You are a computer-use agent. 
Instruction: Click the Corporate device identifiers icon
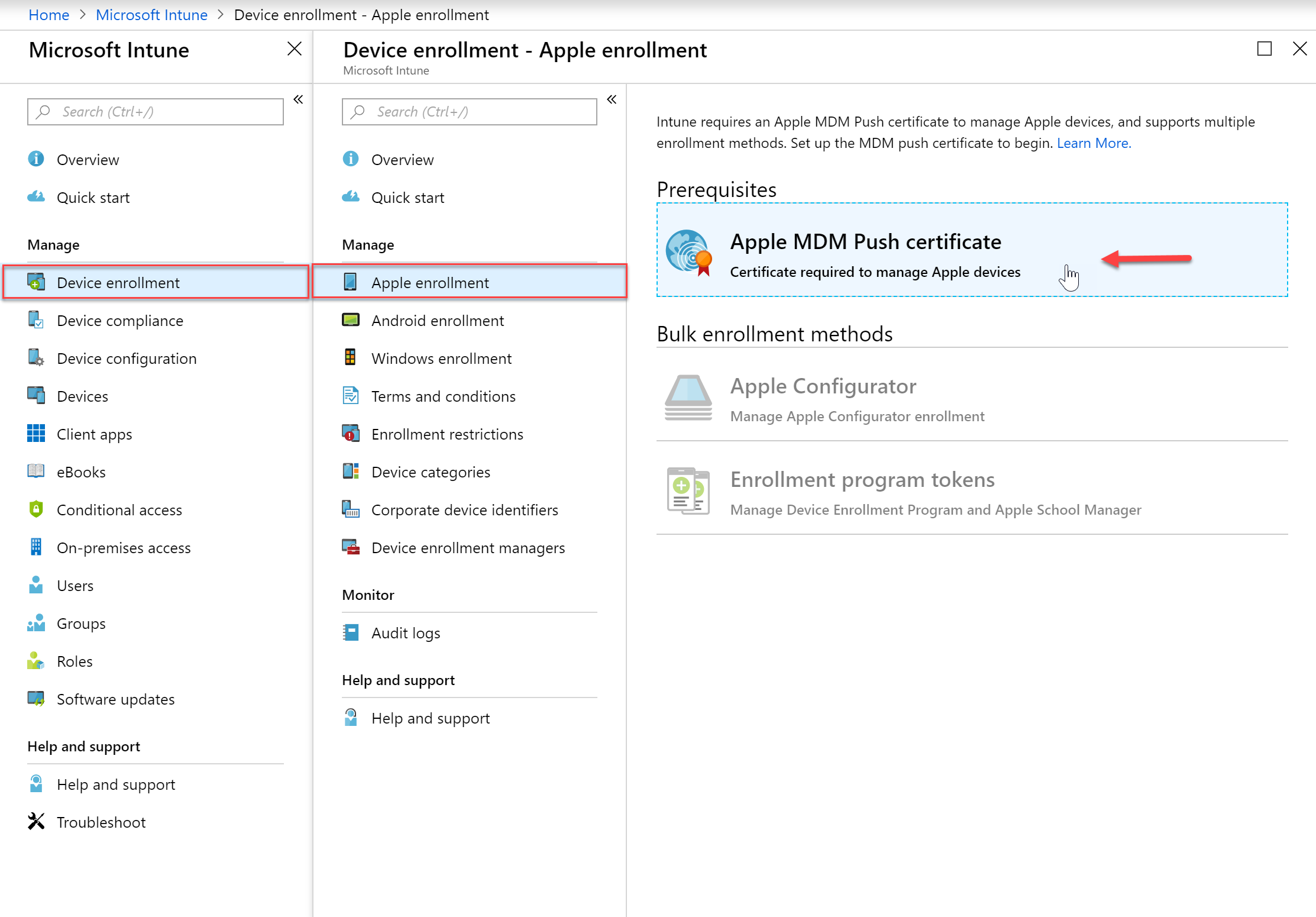coord(351,509)
